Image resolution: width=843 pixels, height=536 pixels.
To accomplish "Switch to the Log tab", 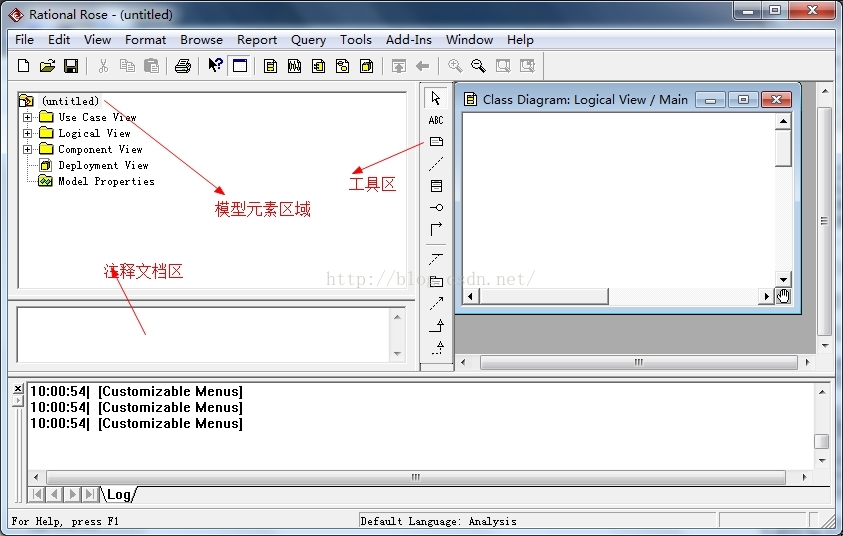I will (x=118, y=495).
